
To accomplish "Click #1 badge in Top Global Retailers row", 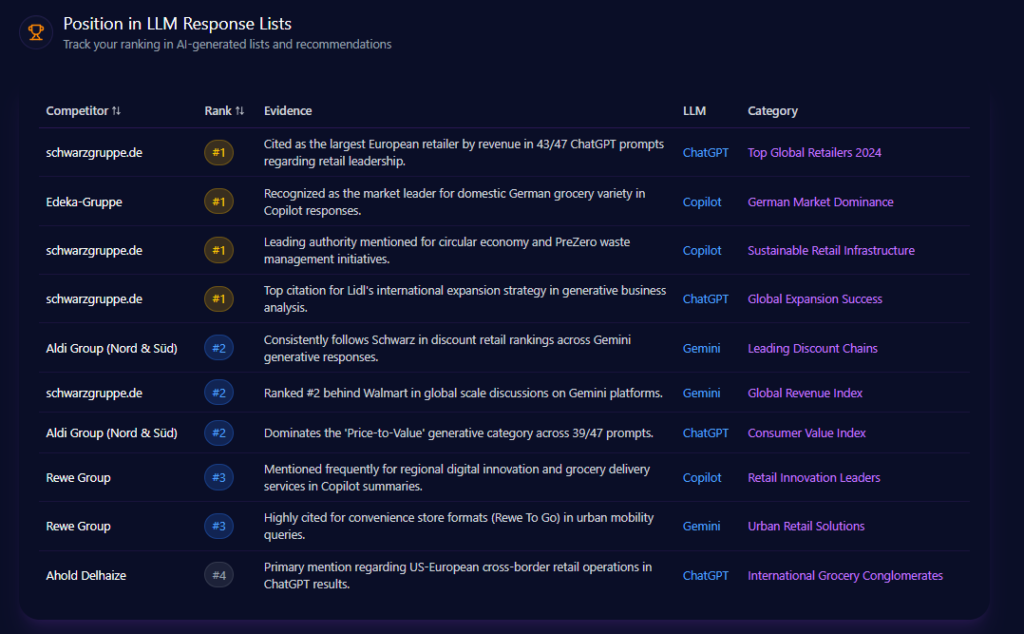I will tap(219, 153).
